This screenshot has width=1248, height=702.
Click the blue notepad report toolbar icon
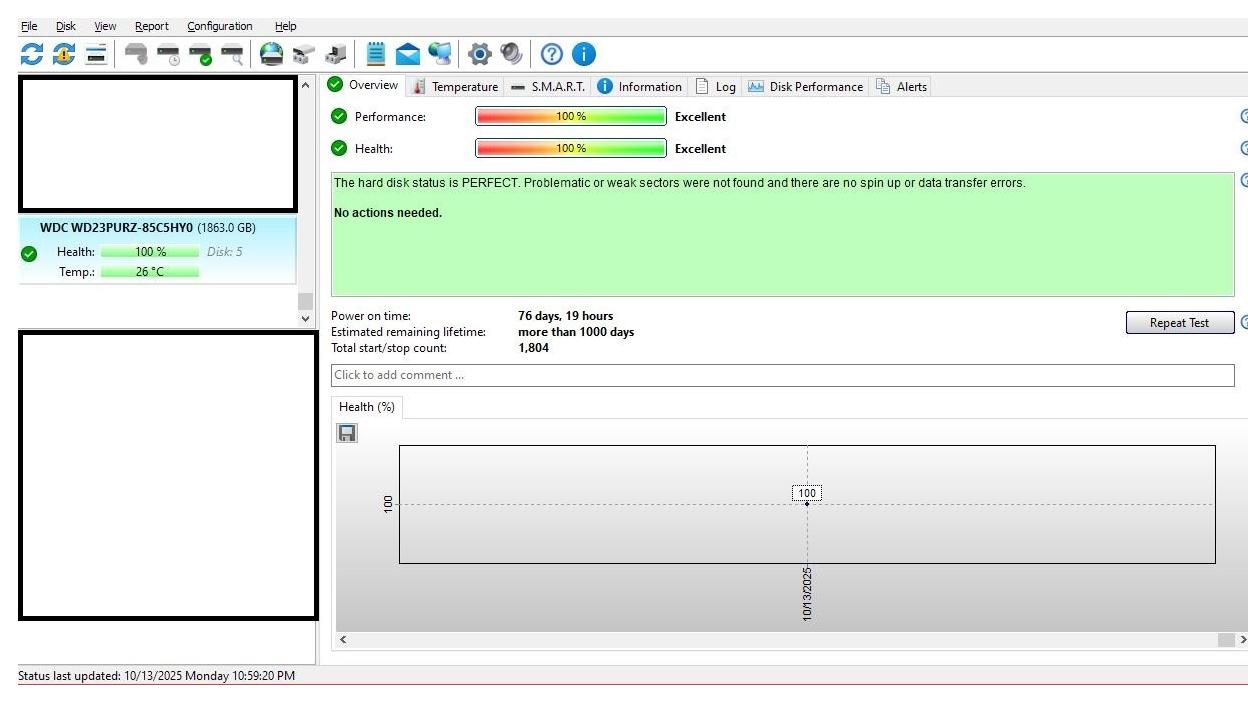(376, 54)
